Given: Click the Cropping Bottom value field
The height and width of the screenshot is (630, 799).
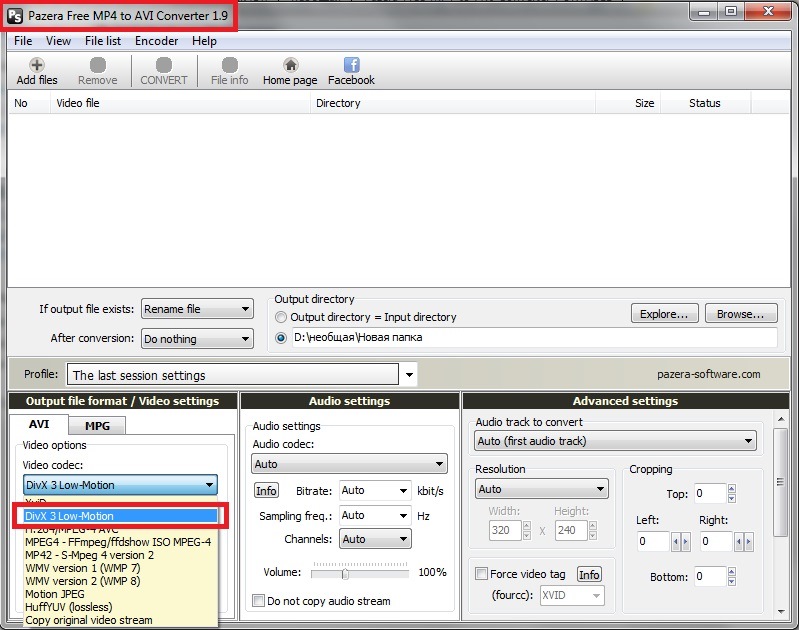Looking at the screenshot, I should (x=710, y=576).
